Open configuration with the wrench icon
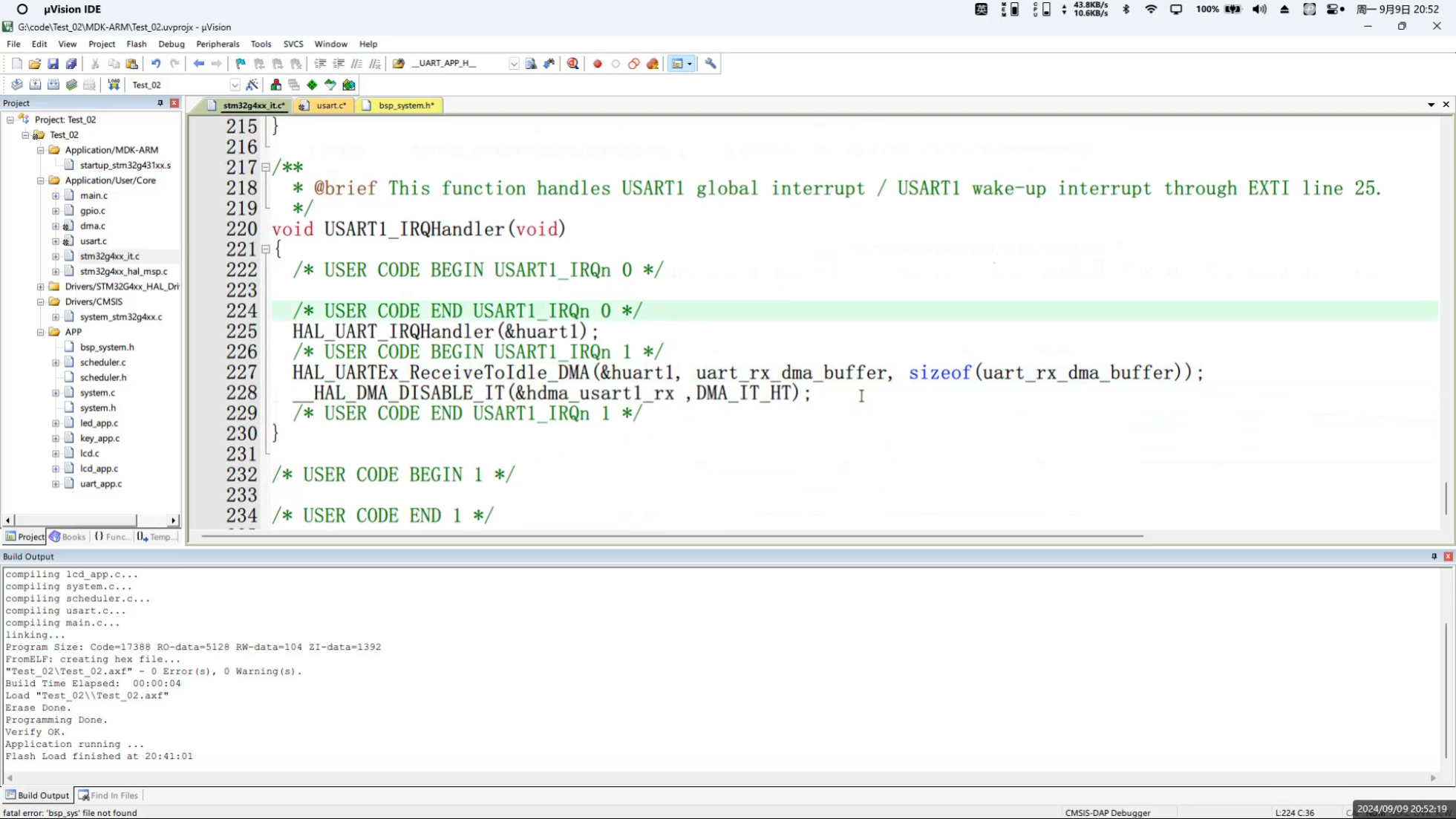 coord(711,64)
